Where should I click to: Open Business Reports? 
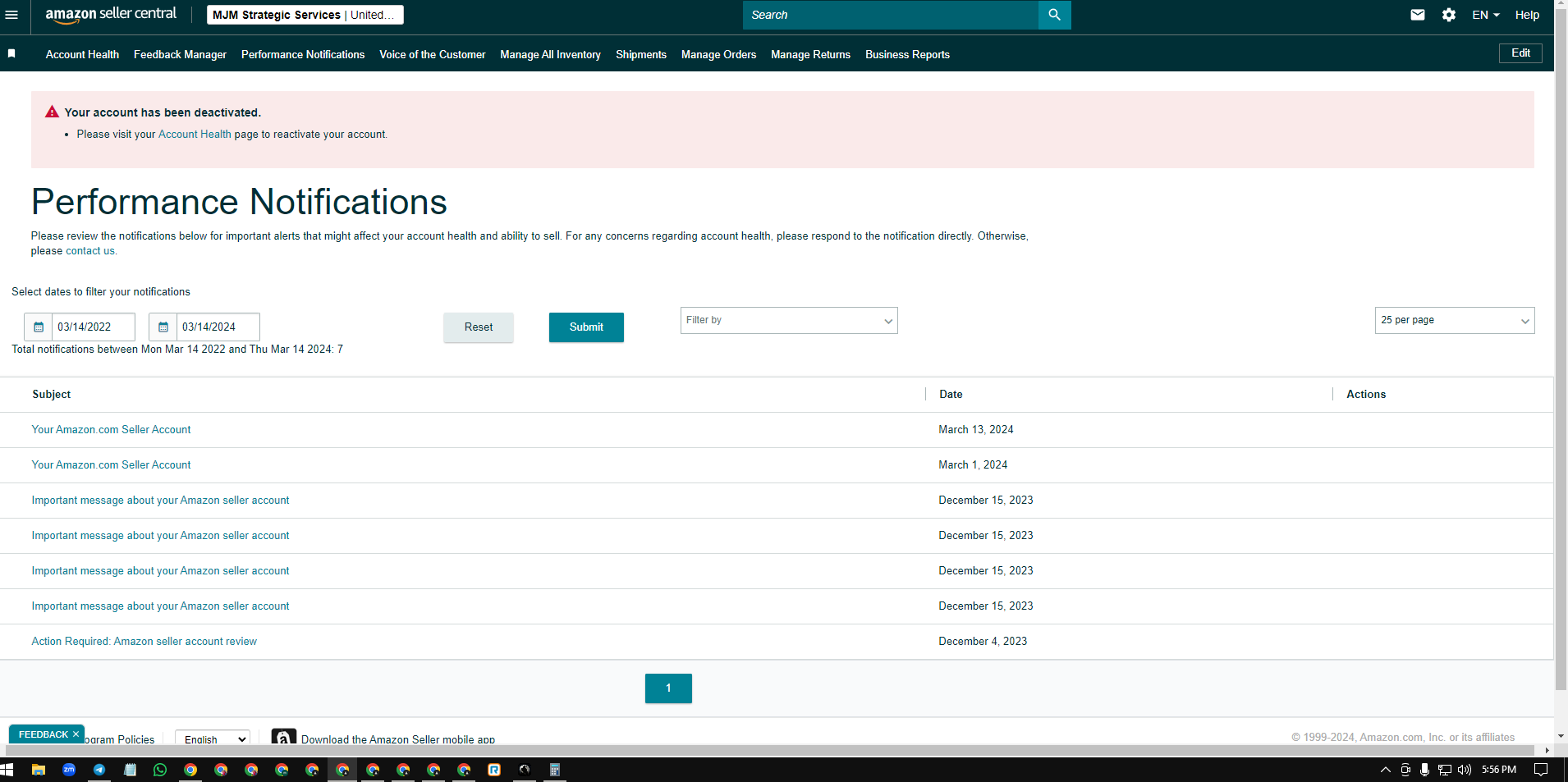pyautogui.click(x=907, y=54)
